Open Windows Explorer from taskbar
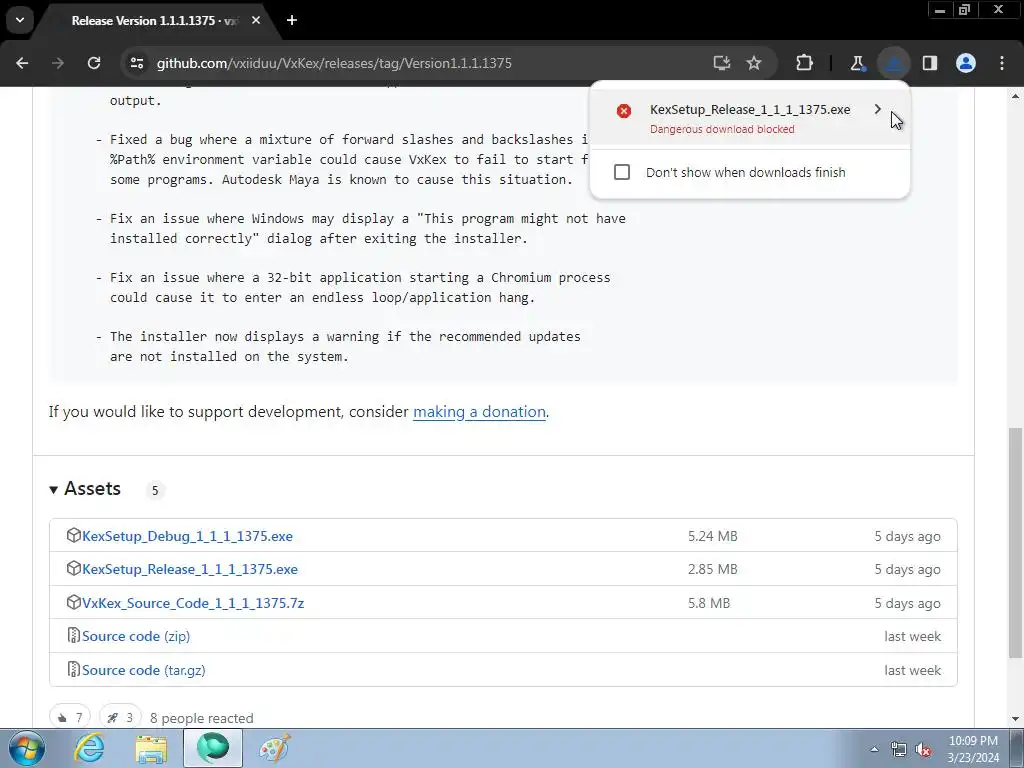Screen dimensions: 1024x768 click(x=151, y=748)
